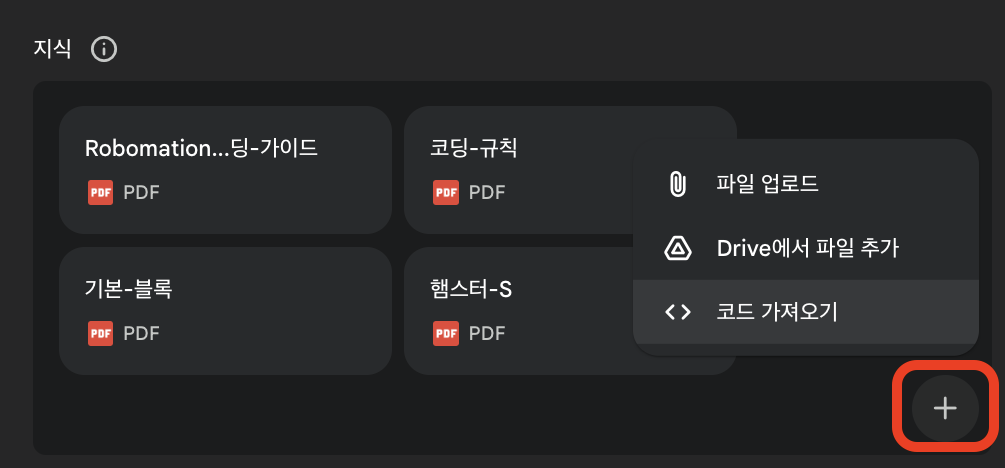Click the PDF text label under 햄스터-S

(x=486, y=332)
